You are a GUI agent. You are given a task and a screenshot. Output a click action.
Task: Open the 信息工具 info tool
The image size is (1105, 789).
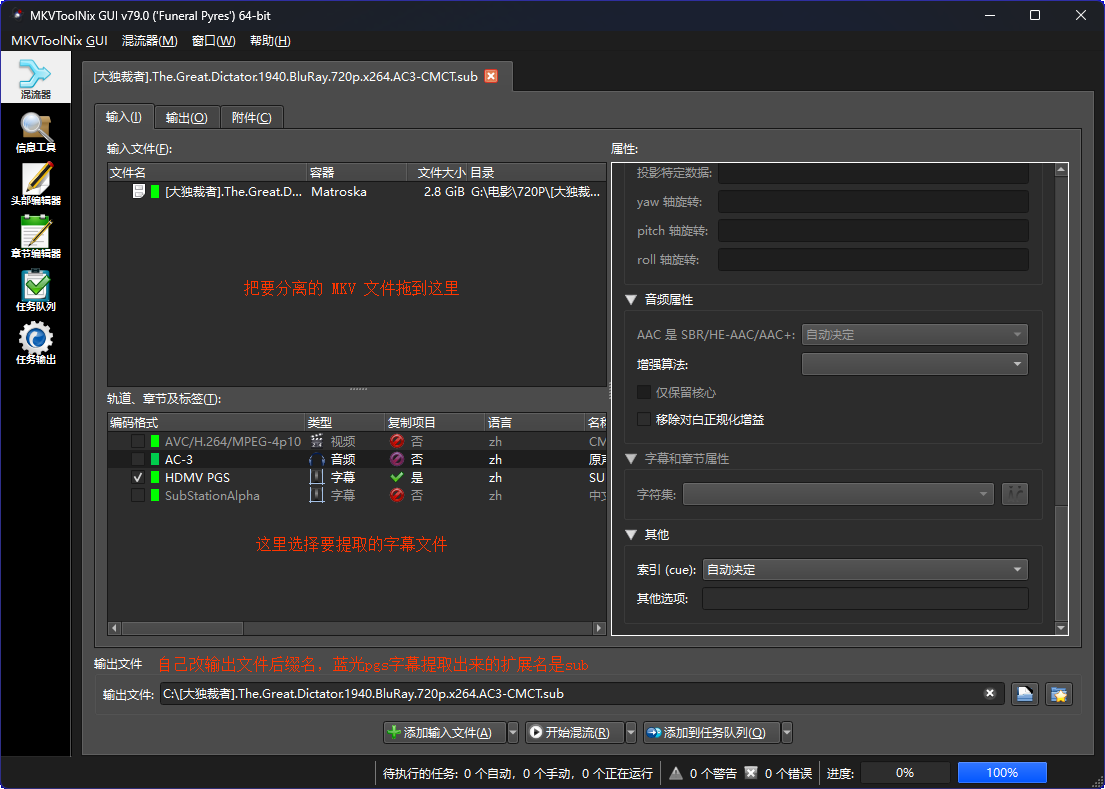click(x=35, y=131)
